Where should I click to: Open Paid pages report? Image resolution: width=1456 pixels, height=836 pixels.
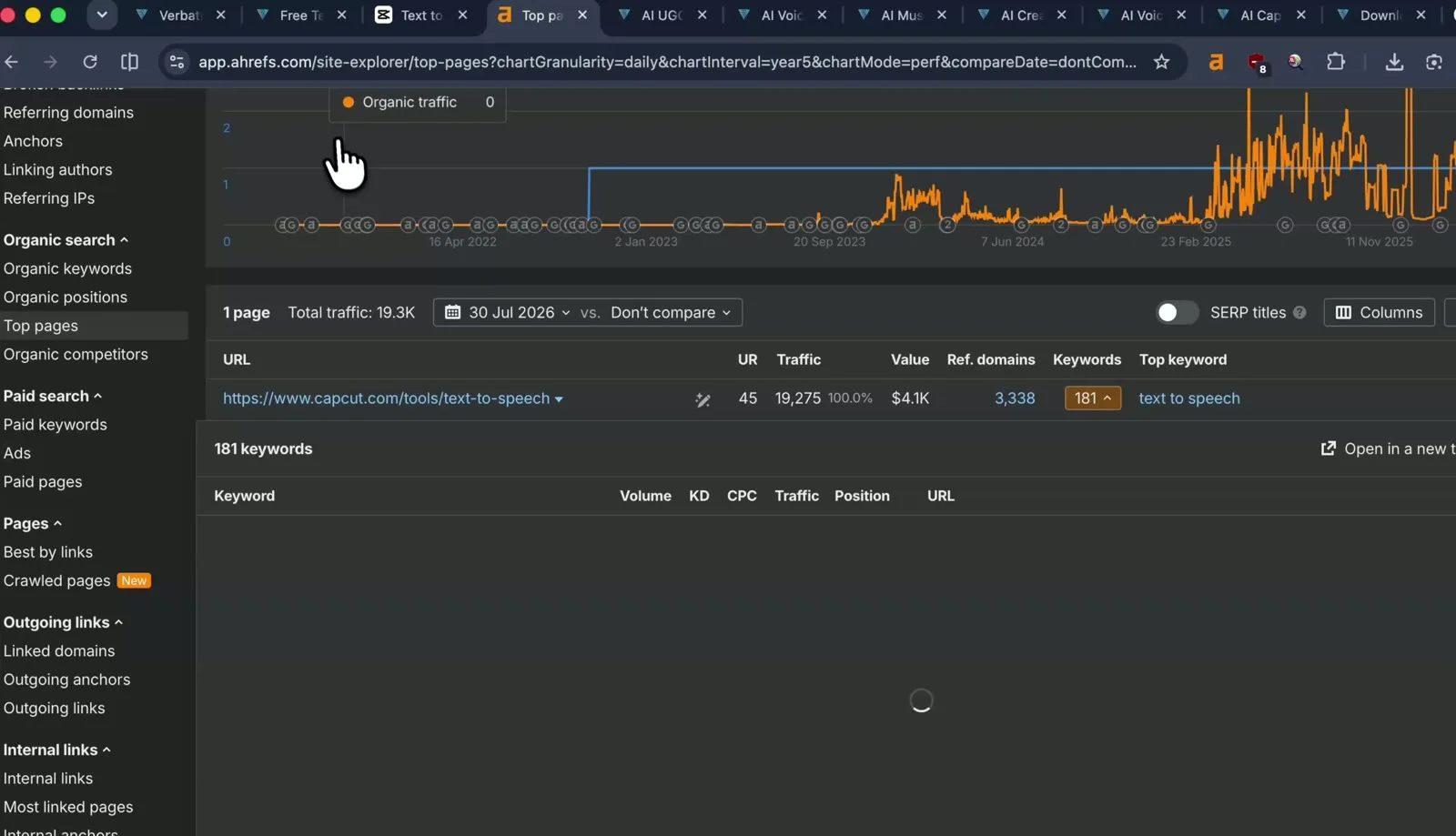[42, 482]
